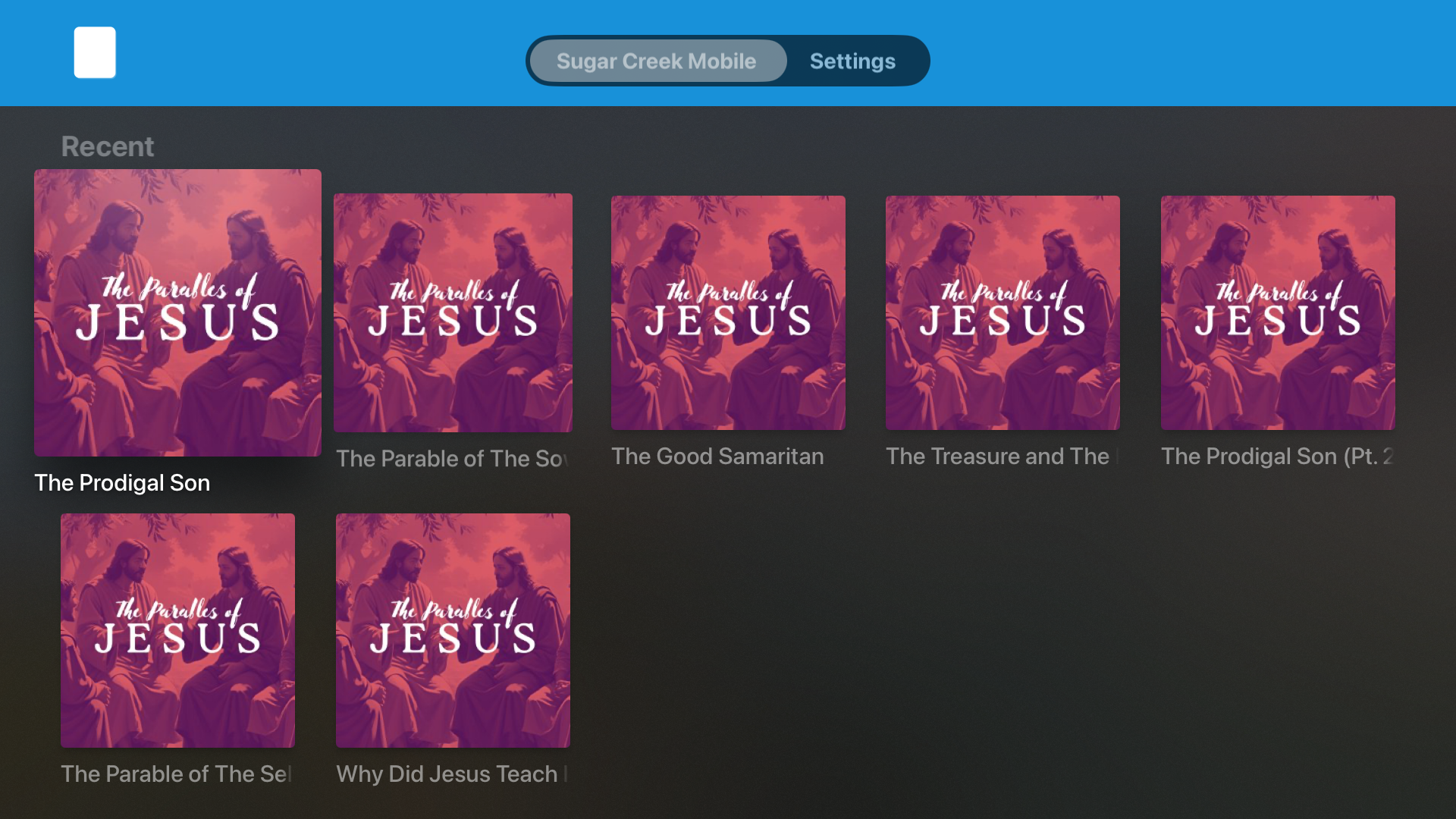Screen dimensions: 1456x819
Task: Open The Prodigal Son Pt. 2 artwork
Action: pyautogui.click(x=1278, y=312)
